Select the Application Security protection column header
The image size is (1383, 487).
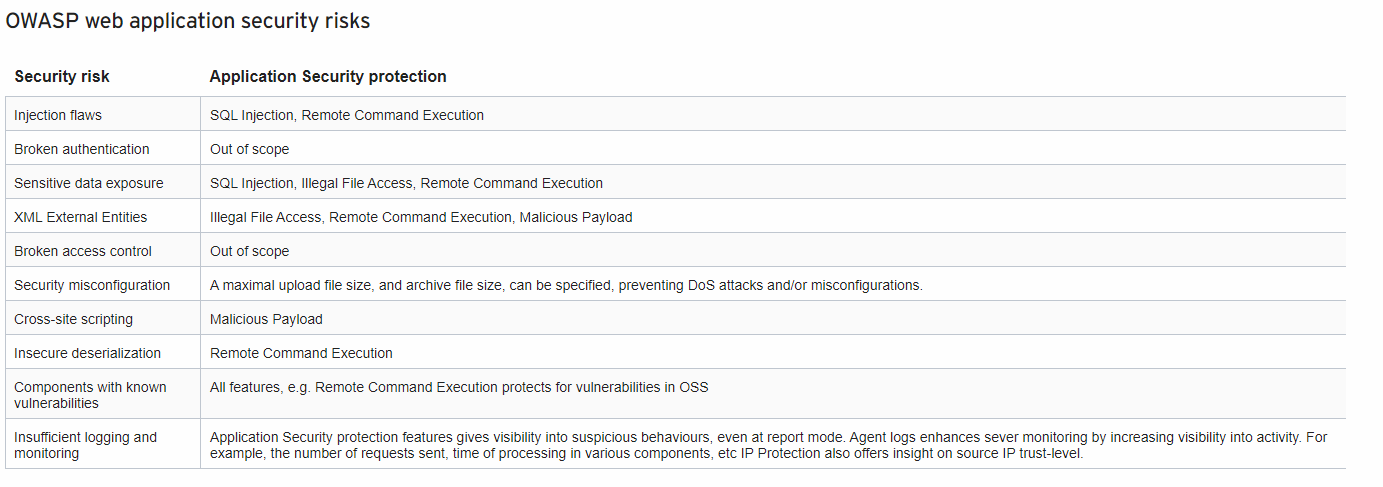328,77
